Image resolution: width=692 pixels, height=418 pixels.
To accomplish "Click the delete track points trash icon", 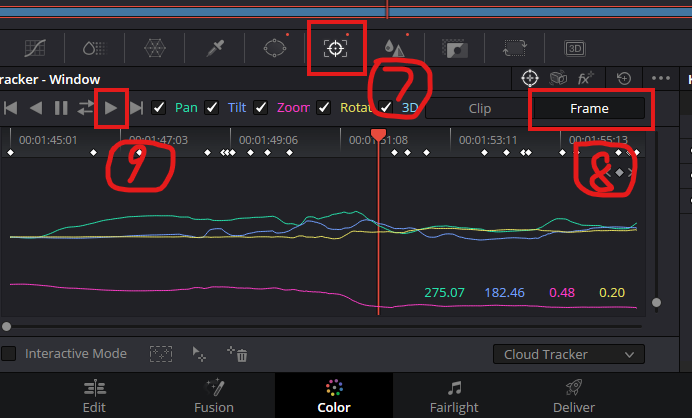I will coord(237,354).
